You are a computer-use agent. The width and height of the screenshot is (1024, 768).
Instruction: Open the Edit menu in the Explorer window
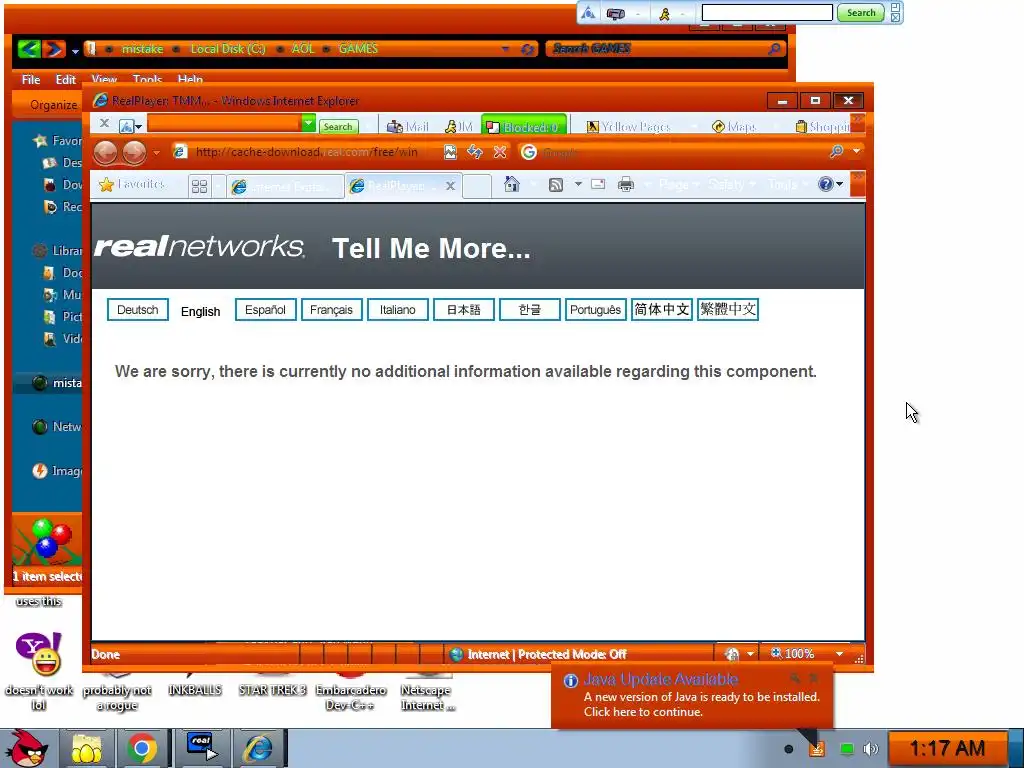pos(65,79)
